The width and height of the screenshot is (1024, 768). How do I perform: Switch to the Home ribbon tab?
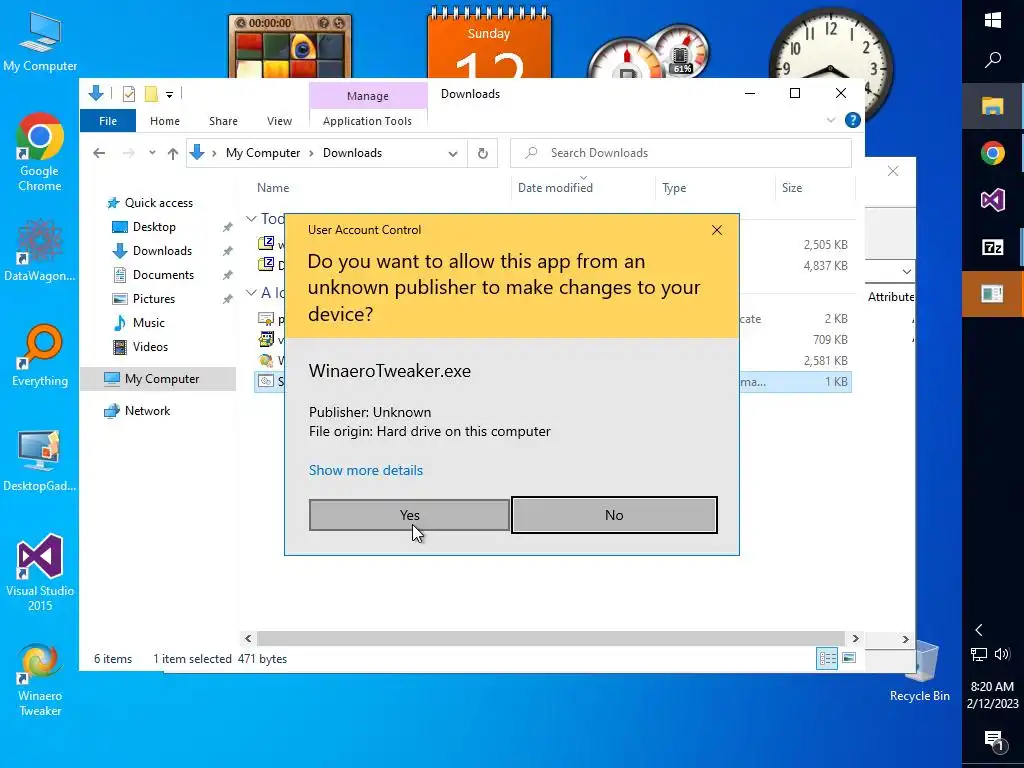tap(165, 121)
